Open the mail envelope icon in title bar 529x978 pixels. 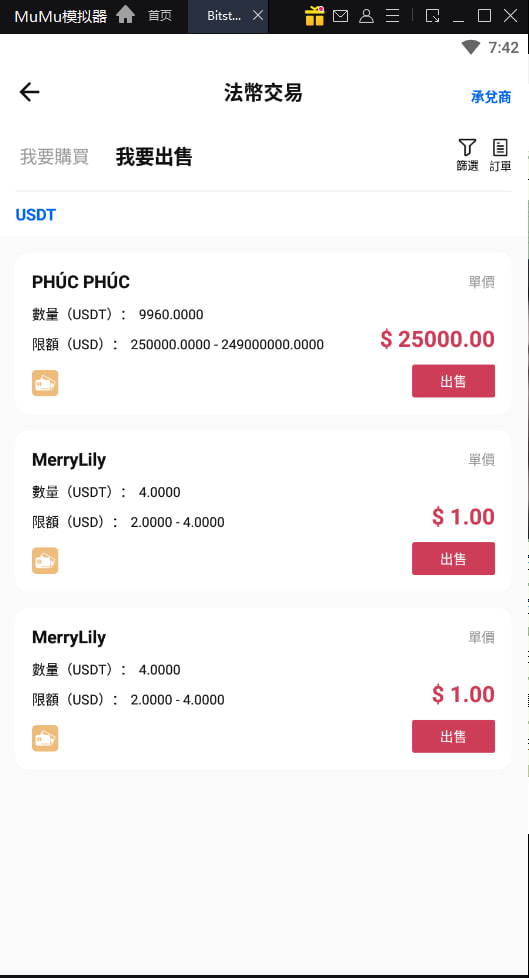341,16
